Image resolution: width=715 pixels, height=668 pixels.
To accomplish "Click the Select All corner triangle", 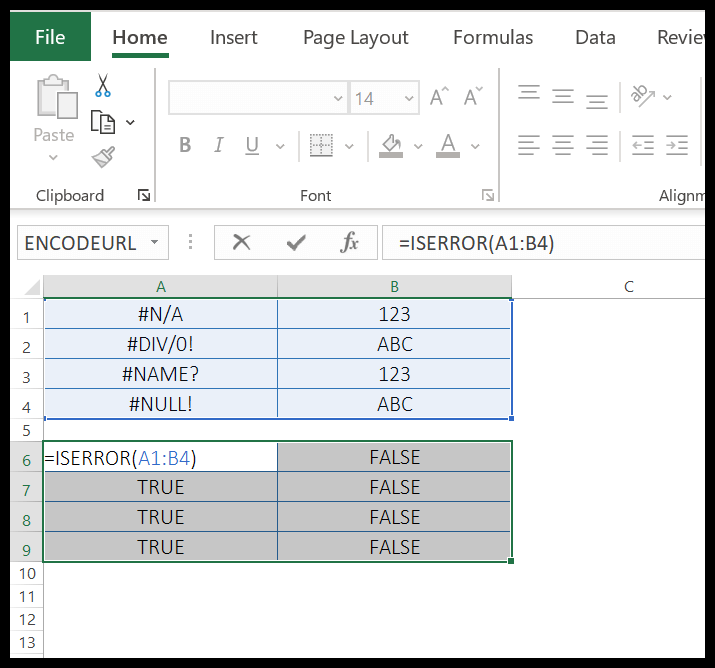I will click(x=31, y=287).
